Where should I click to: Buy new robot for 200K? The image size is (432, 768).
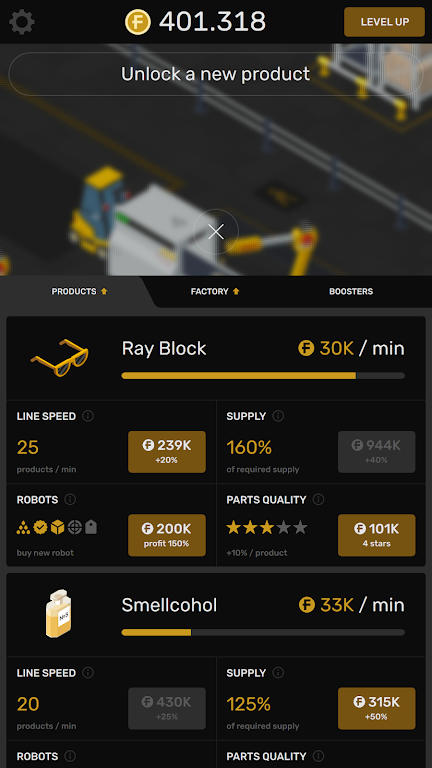coord(167,535)
